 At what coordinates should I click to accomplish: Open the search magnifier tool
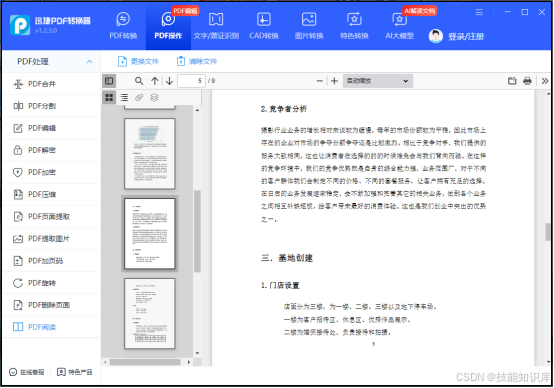pos(139,81)
